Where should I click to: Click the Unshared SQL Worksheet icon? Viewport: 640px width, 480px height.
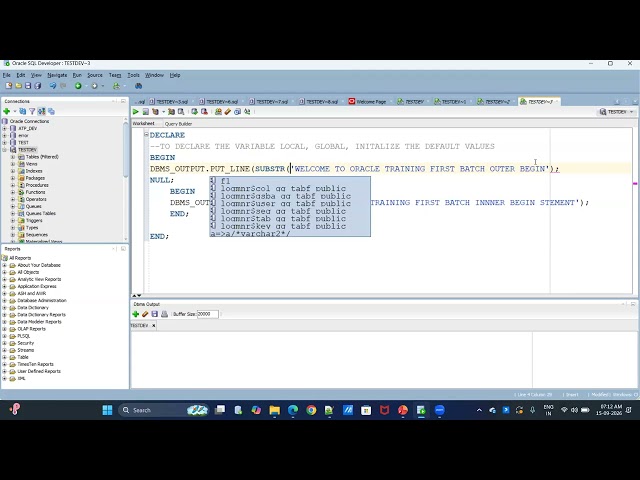[x=218, y=111]
